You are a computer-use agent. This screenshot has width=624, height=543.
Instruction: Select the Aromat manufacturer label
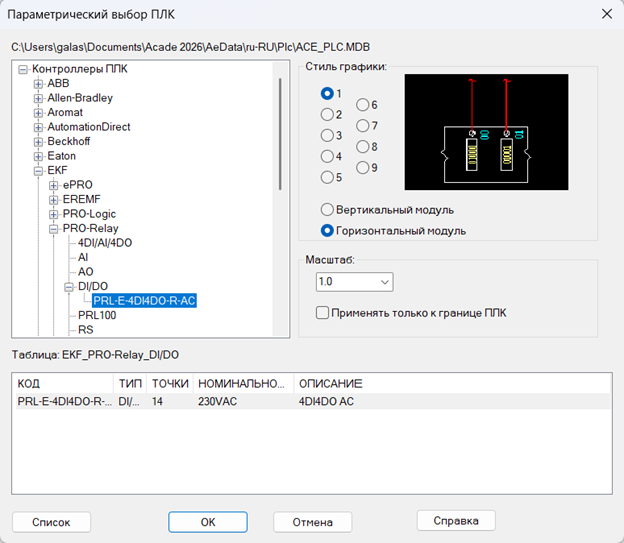pos(65,113)
